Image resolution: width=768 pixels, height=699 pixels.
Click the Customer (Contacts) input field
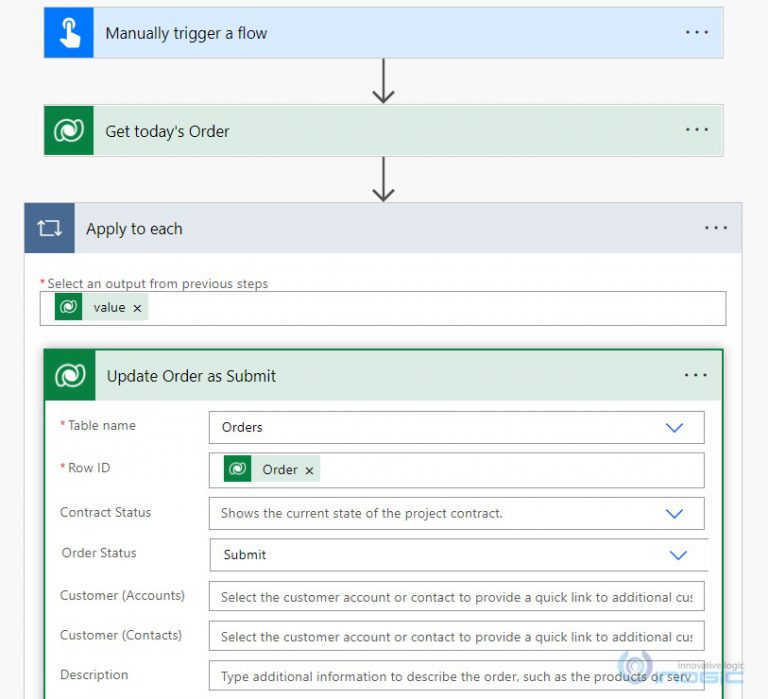click(x=456, y=637)
